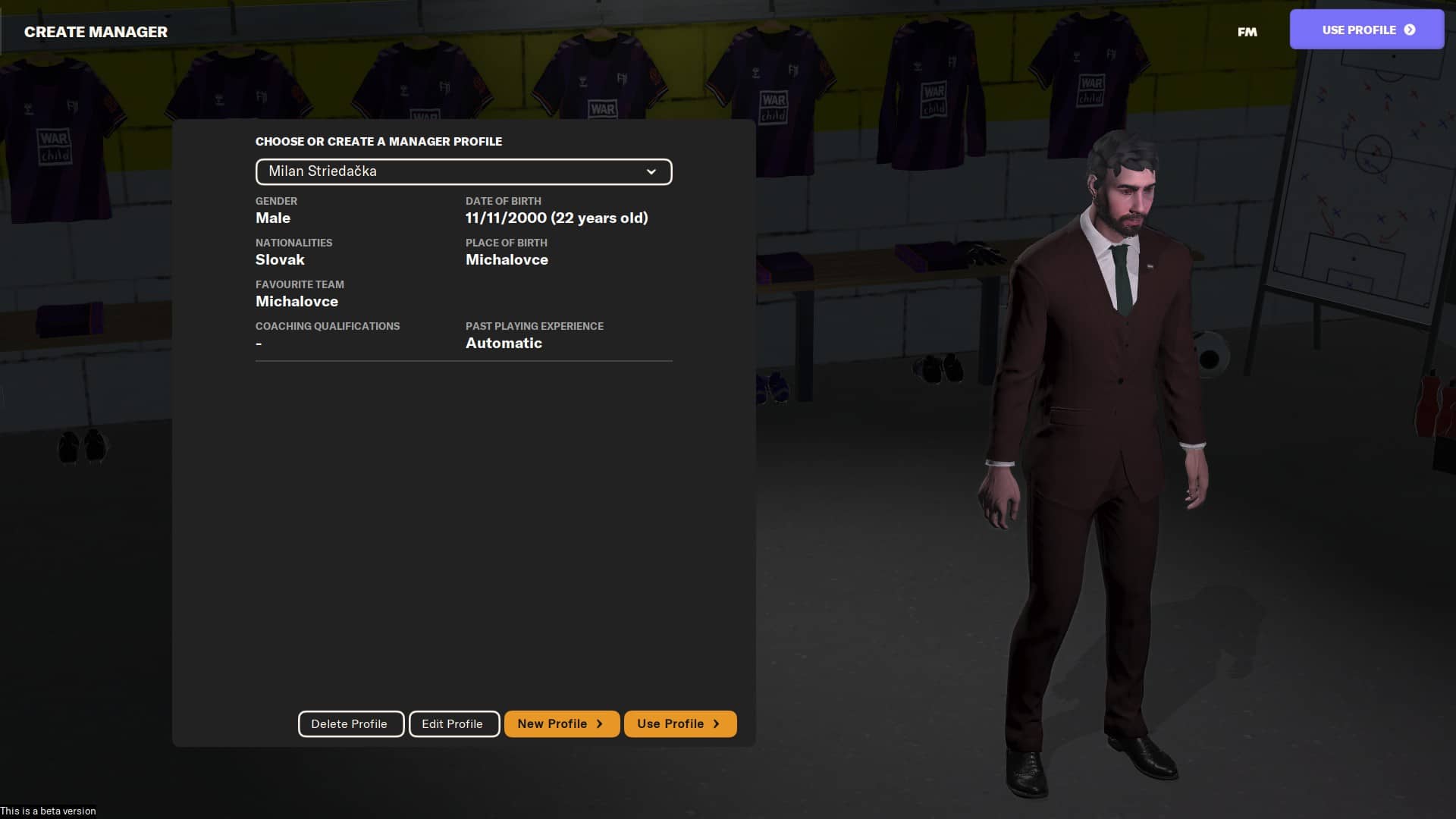Click the FM logo icon
Image resolution: width=1456 pixels, height=819 pixels.
pos(1247,32)
